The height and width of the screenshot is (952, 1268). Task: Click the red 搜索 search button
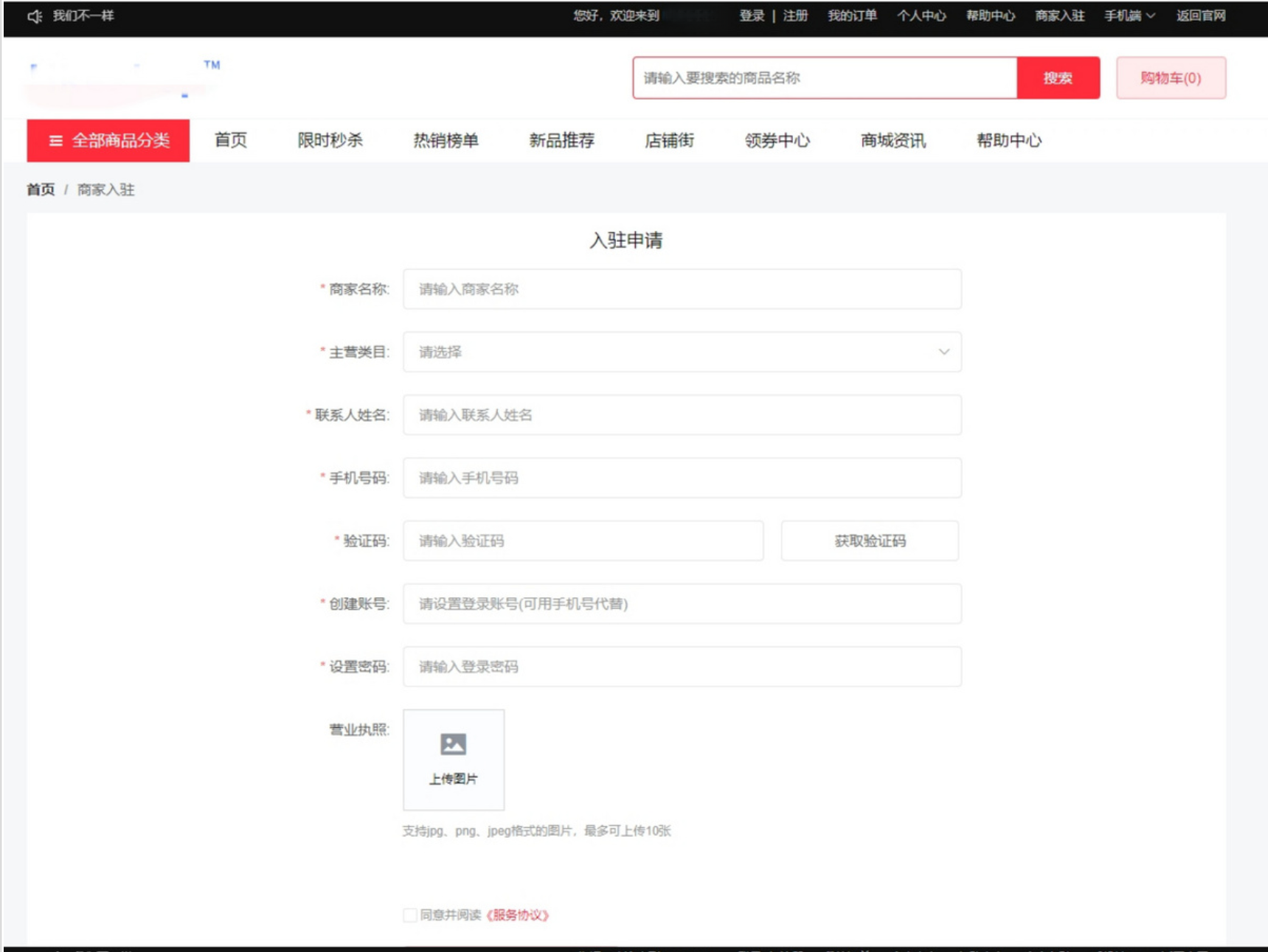[x=1058, y=77]
